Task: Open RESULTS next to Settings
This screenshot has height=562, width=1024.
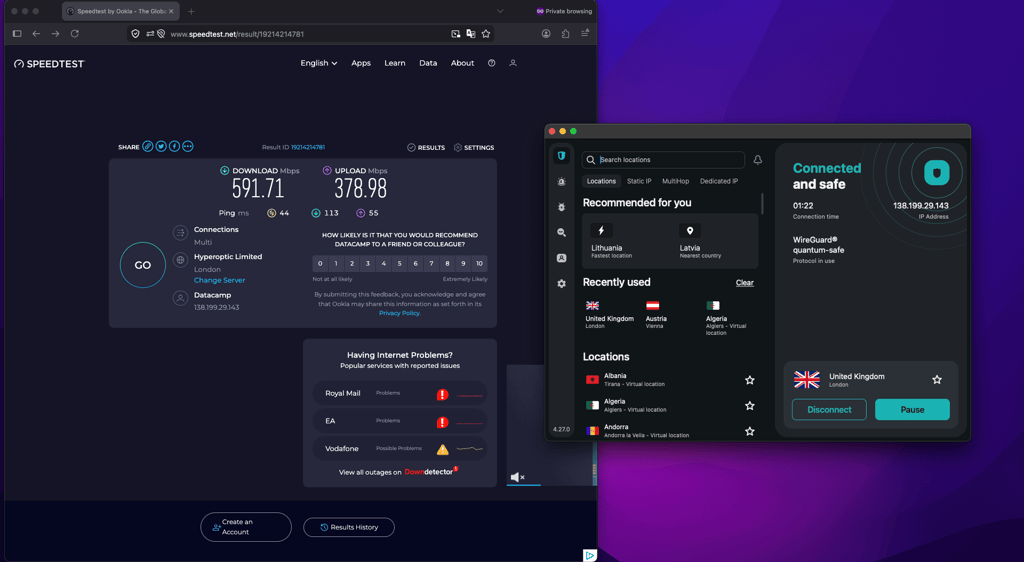Action: pyautogui.click(x=426, y=148)
